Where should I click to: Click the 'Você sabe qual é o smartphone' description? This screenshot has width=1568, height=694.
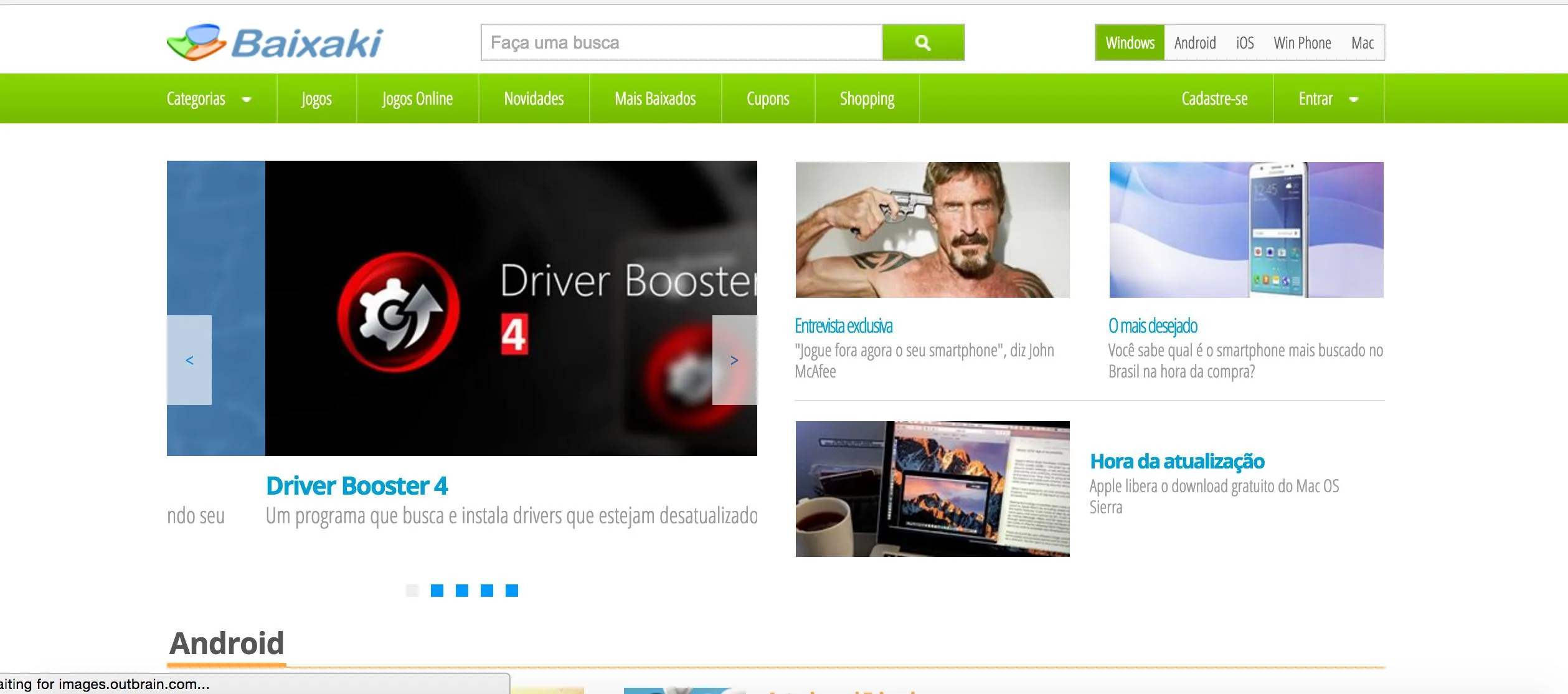(1245, 361)
